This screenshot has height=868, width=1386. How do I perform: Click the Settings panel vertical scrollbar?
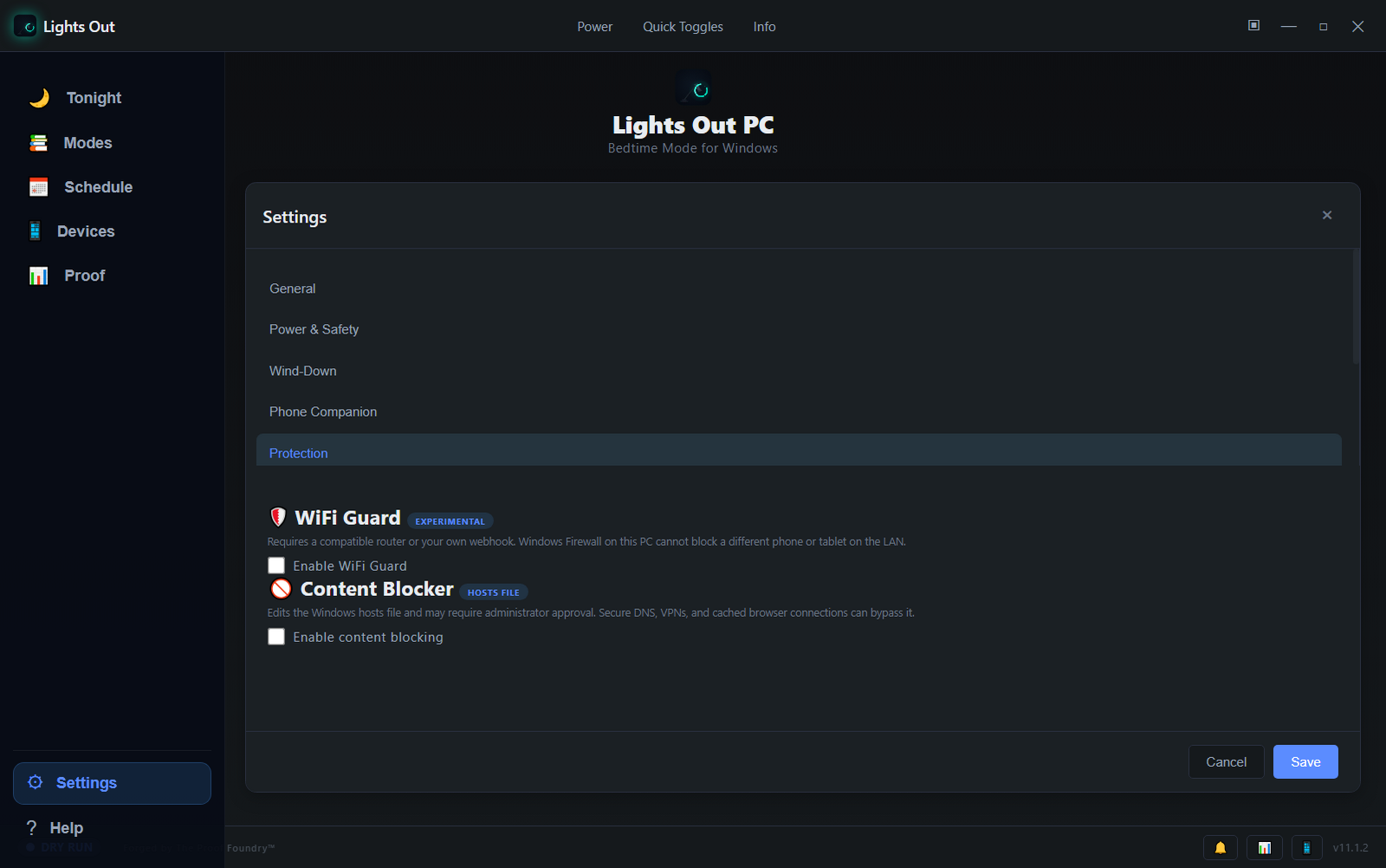[x=1356, y=307]
